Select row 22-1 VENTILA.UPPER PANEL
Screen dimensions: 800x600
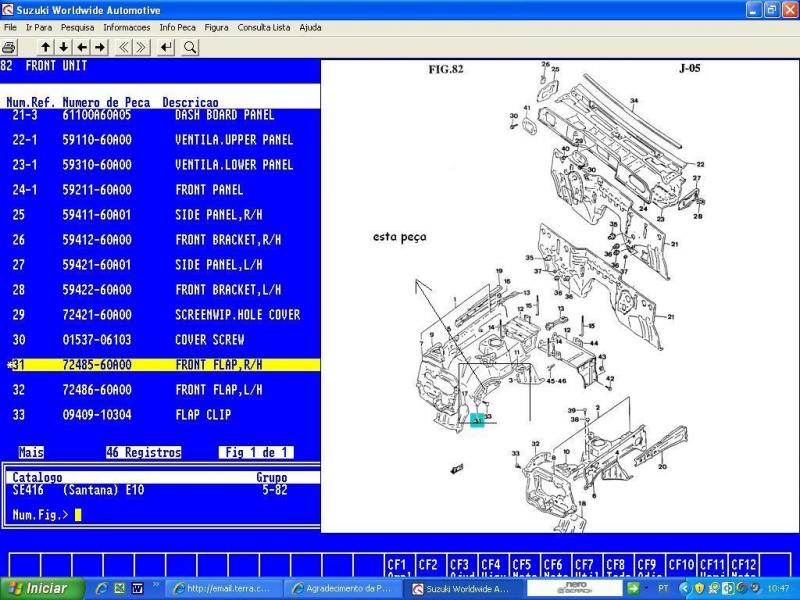(x=160, y=140)
